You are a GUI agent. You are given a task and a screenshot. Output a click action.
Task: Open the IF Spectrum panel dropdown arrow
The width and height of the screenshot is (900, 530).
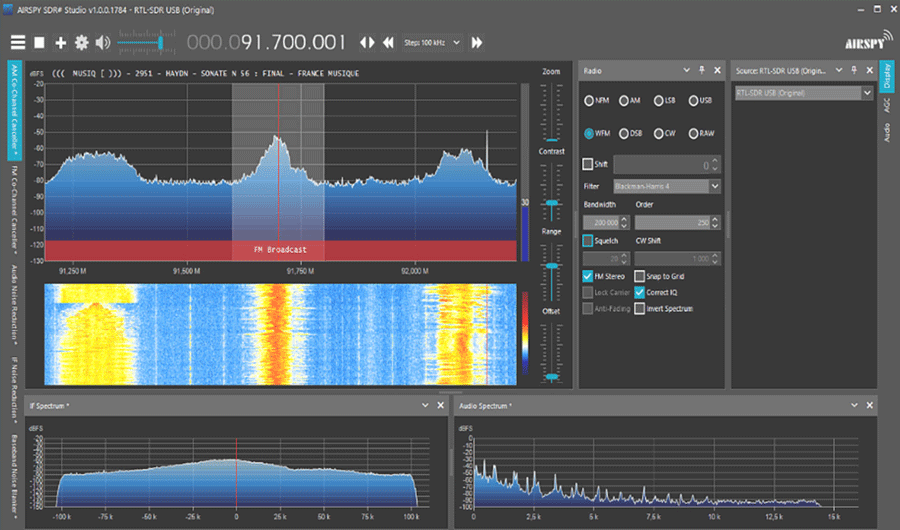tap(425, 405)
